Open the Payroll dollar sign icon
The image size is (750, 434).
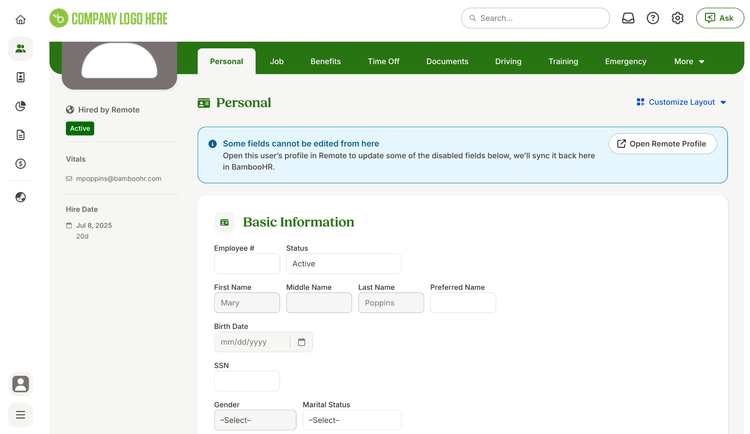21,164
